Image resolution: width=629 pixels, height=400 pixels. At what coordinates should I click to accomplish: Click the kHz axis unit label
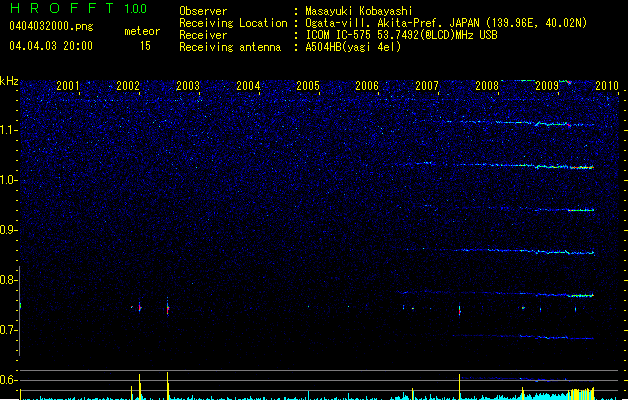(x=9, y=81)
